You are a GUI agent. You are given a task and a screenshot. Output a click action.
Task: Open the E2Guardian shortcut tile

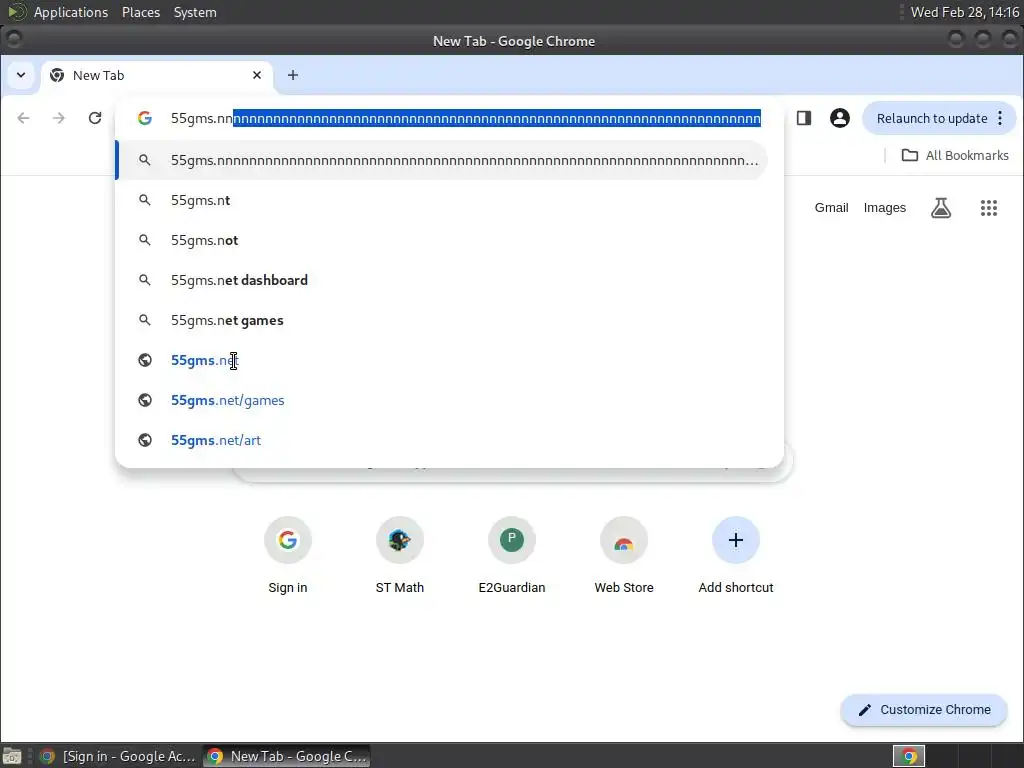[x=512, y=555]
